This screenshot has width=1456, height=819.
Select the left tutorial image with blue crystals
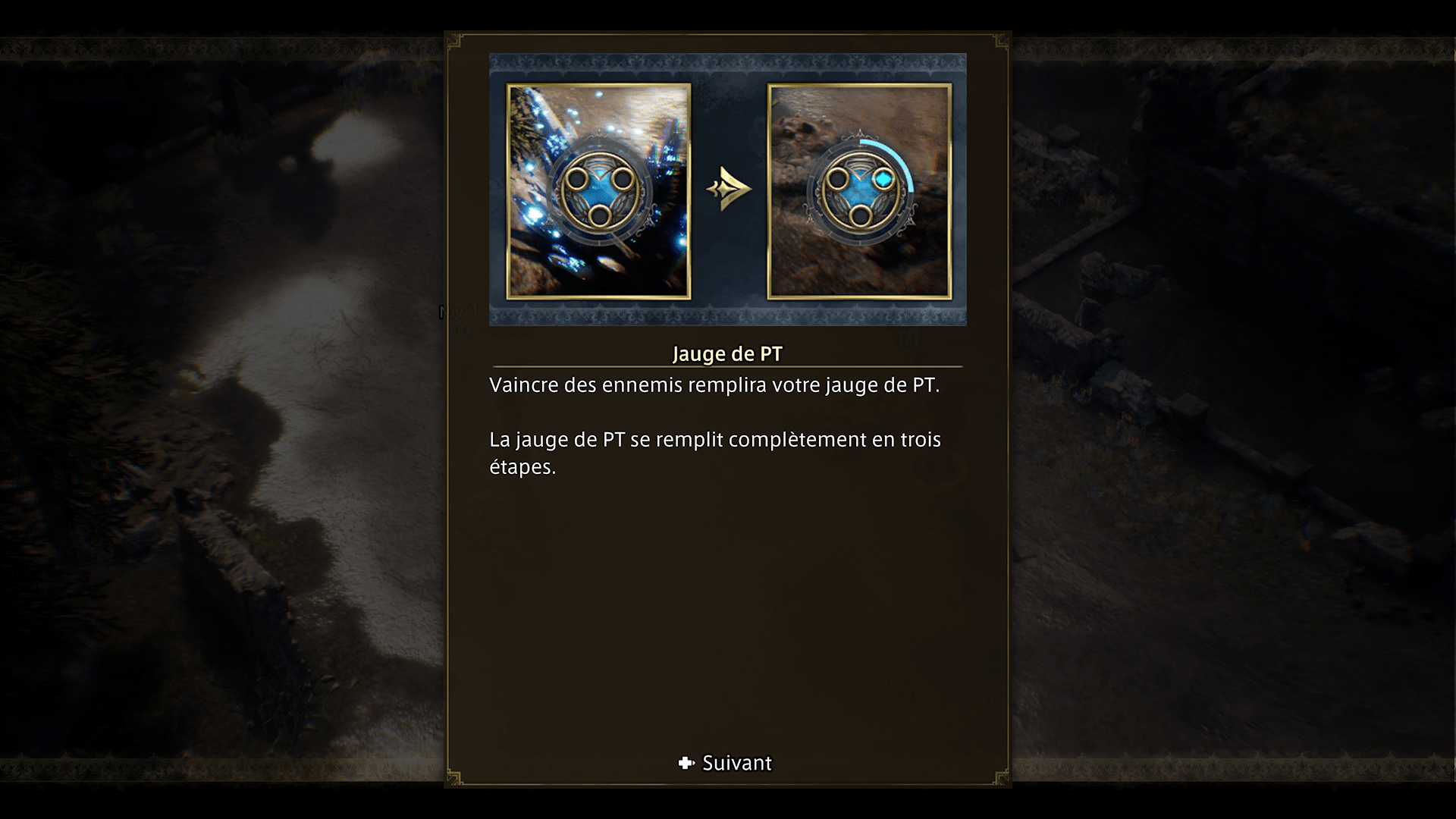point(598,191)
